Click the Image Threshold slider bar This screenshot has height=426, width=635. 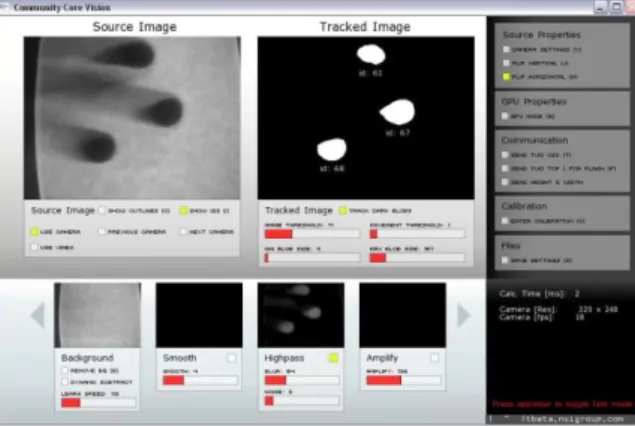(312, 234)
